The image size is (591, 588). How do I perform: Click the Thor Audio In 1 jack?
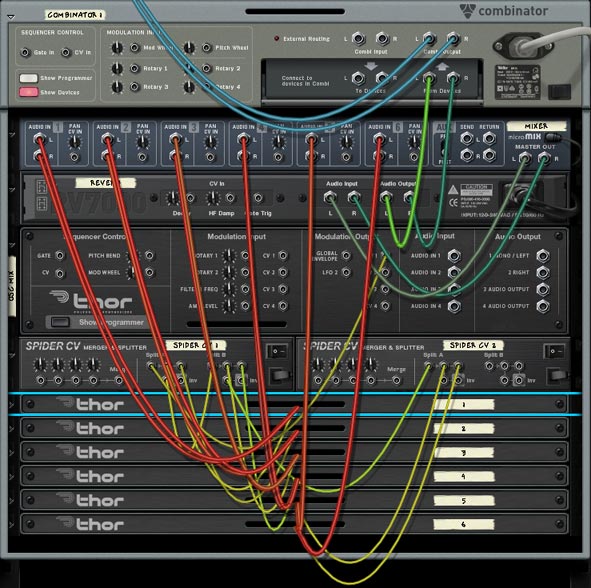click(454, 256)
